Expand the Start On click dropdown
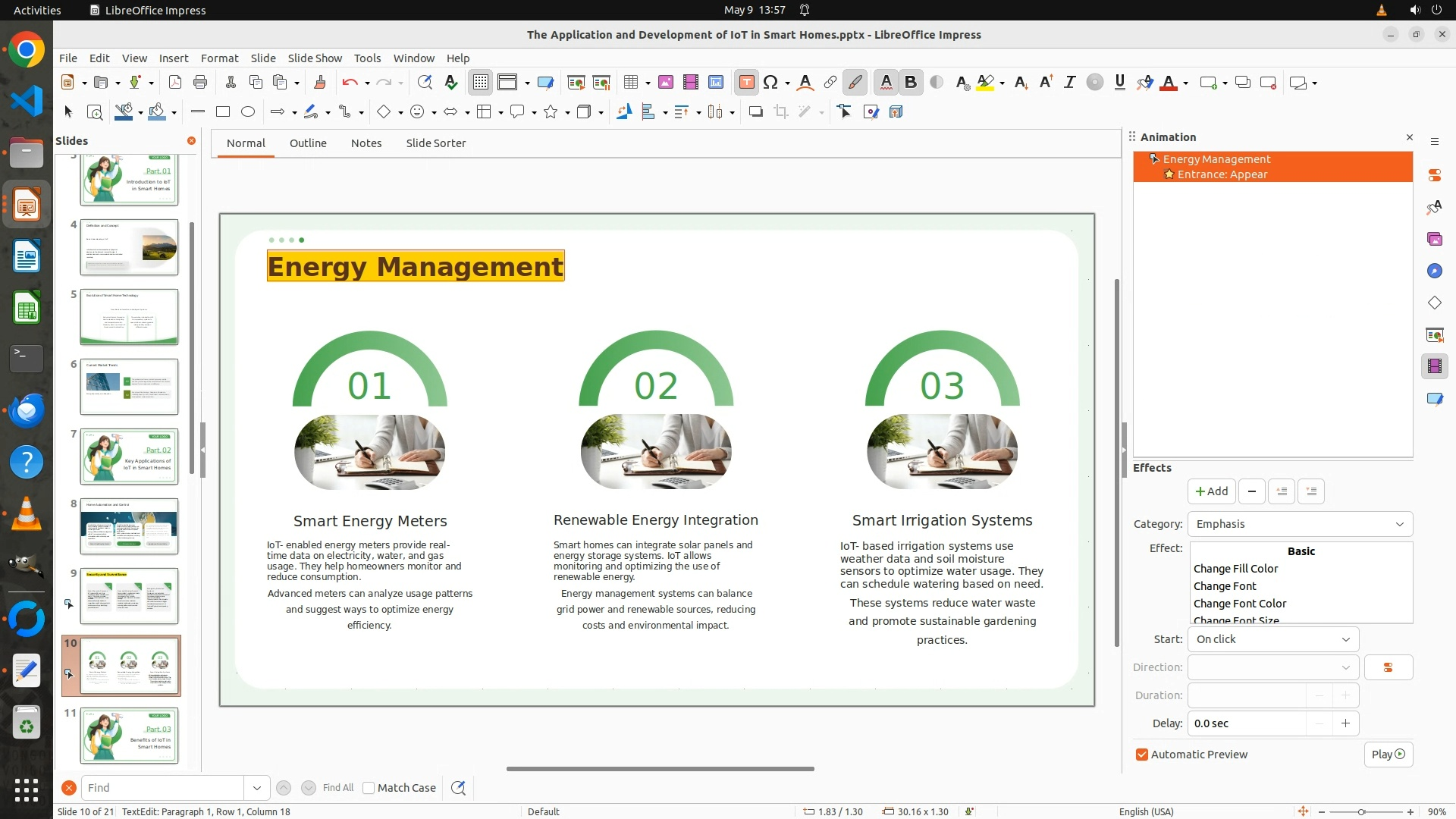The image size is (1456, 819). point(1273,639)
